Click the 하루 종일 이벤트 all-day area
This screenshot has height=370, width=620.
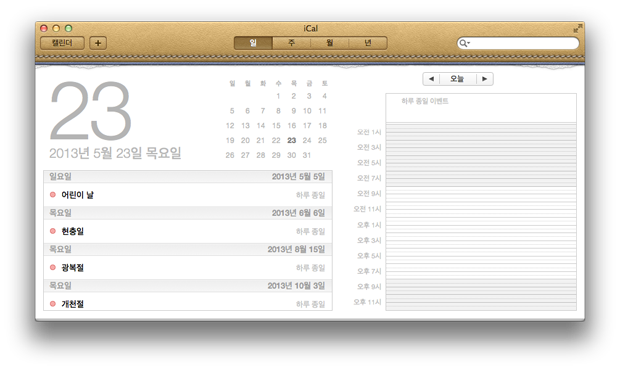click(x=481, y=108)
